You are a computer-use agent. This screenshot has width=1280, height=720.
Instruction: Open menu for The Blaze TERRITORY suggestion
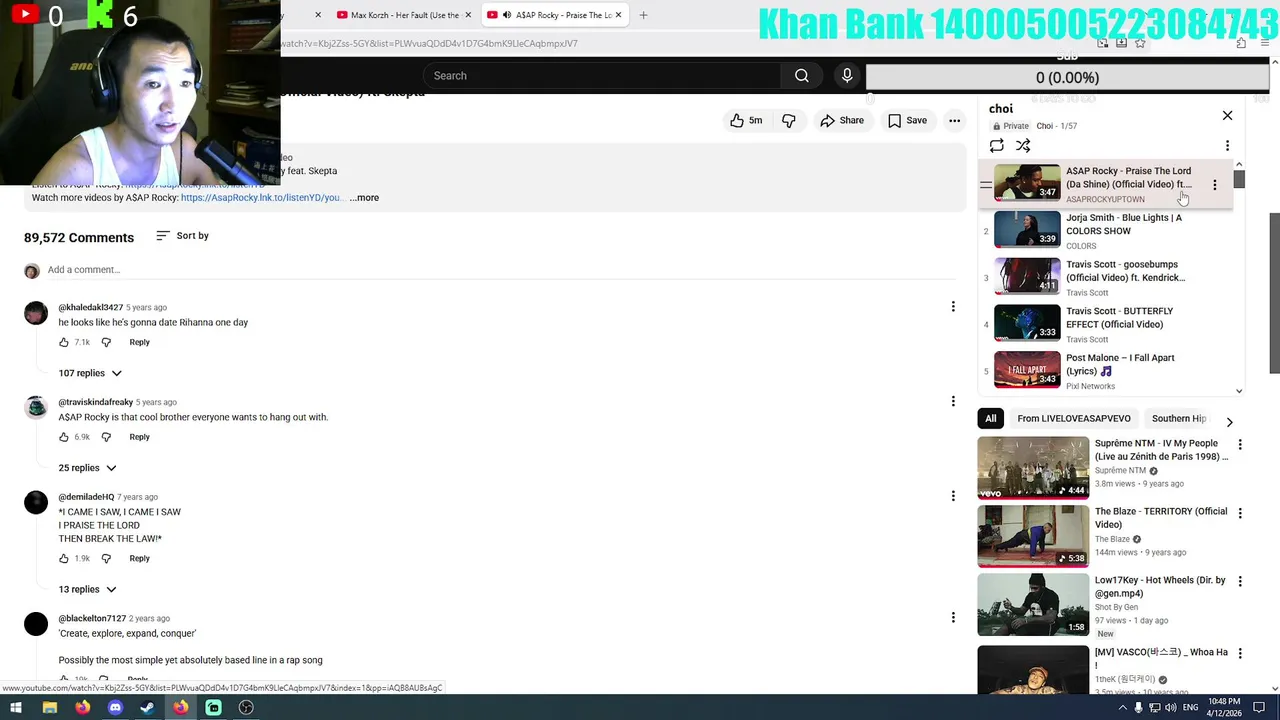tap(1240, 513)
